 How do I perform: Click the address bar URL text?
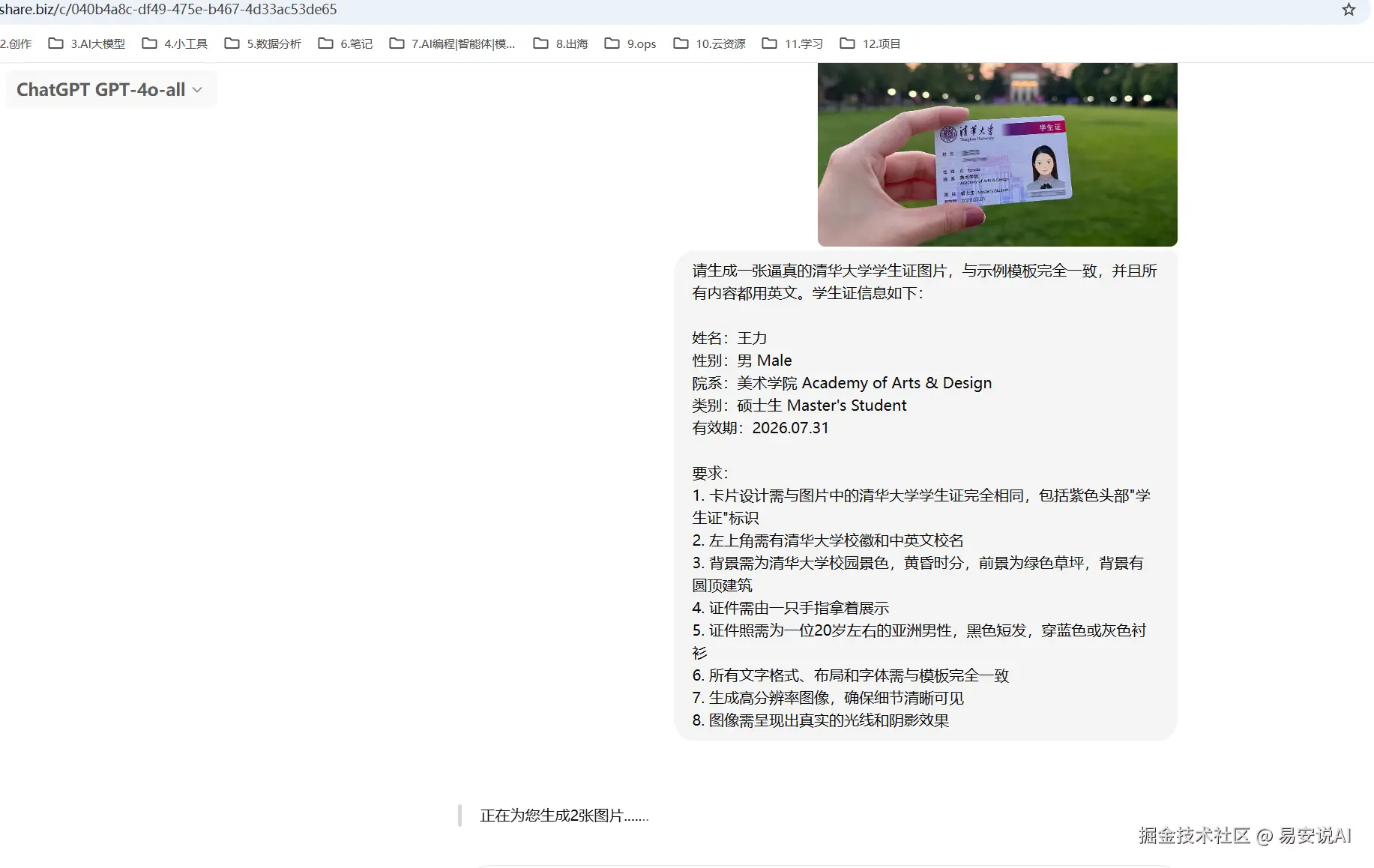[169, 10]
